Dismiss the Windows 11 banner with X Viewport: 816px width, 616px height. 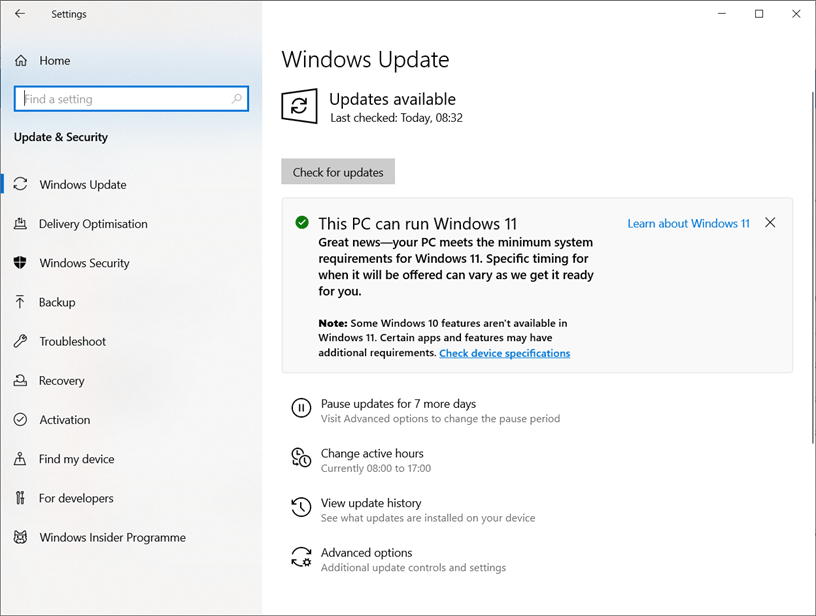point(770,223)
